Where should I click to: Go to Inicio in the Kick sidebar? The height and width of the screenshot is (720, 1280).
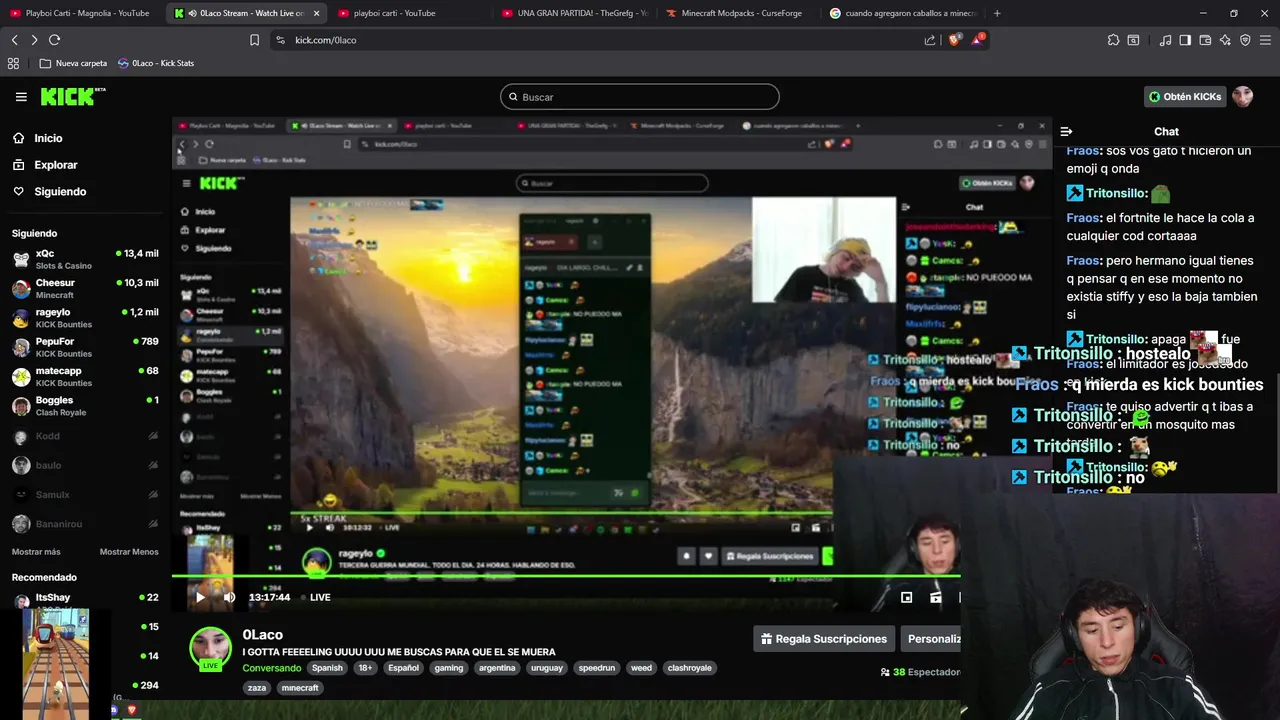pyautogui.click(x=48, y=138)
